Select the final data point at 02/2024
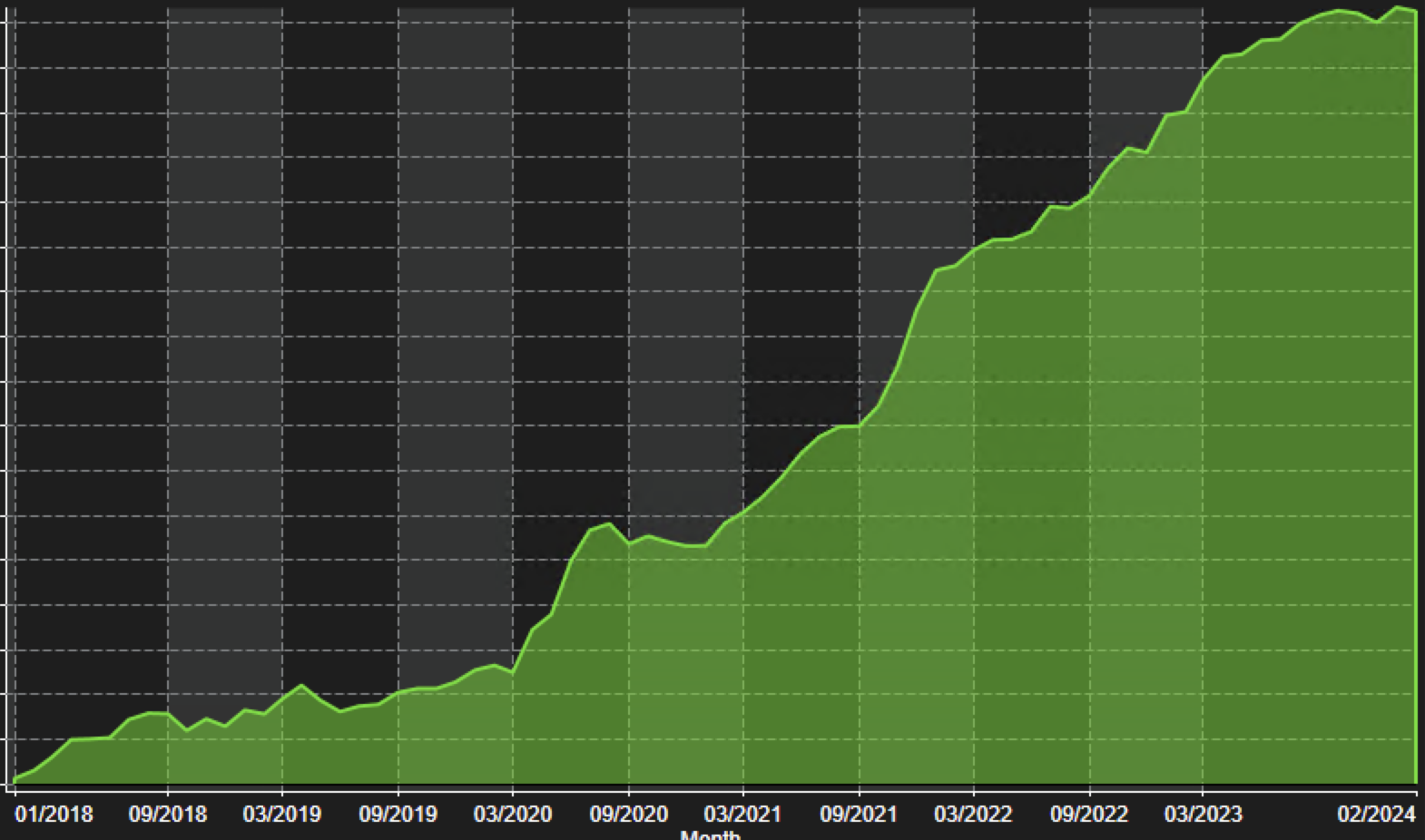The width and height of the screenshot is (1425, 840). (1415, 11)
